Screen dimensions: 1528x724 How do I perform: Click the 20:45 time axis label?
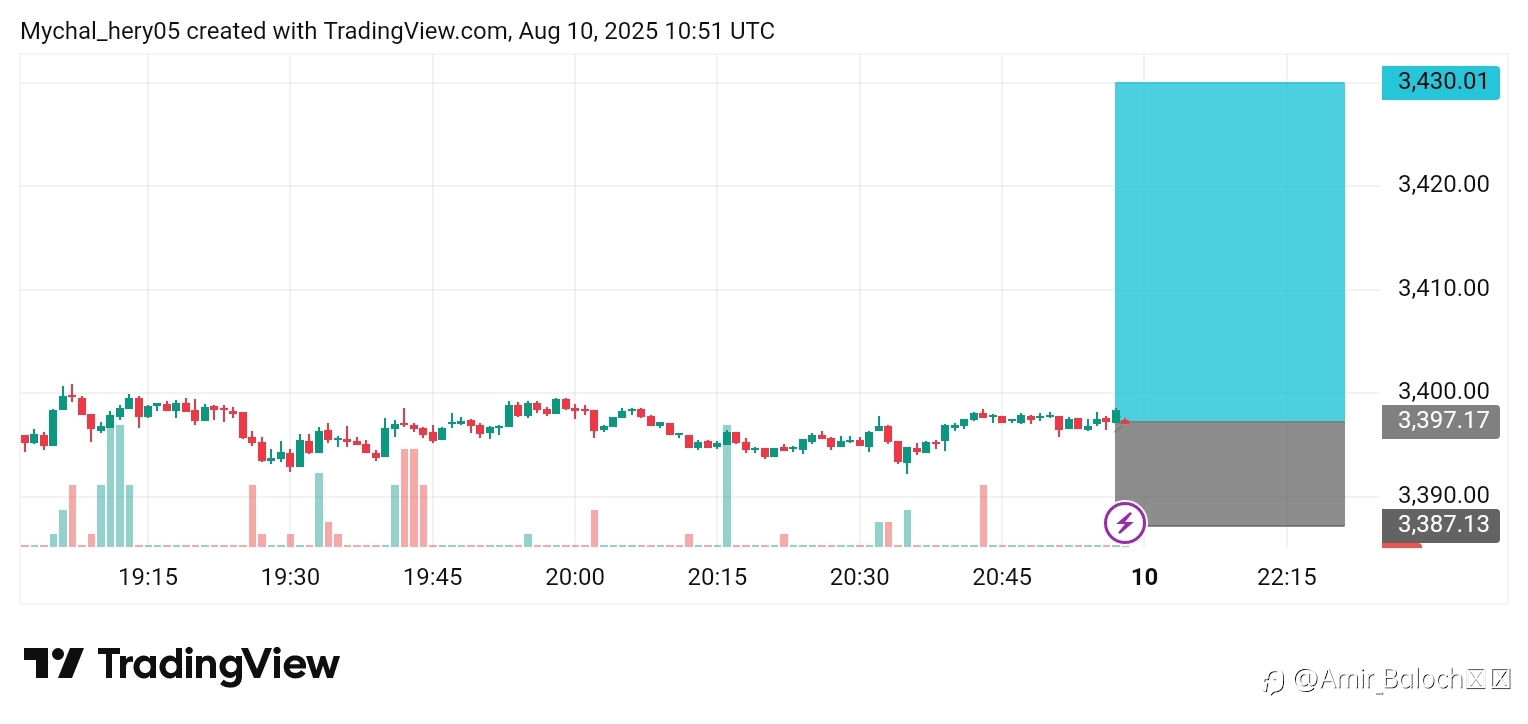click(x=1002, y=577)
